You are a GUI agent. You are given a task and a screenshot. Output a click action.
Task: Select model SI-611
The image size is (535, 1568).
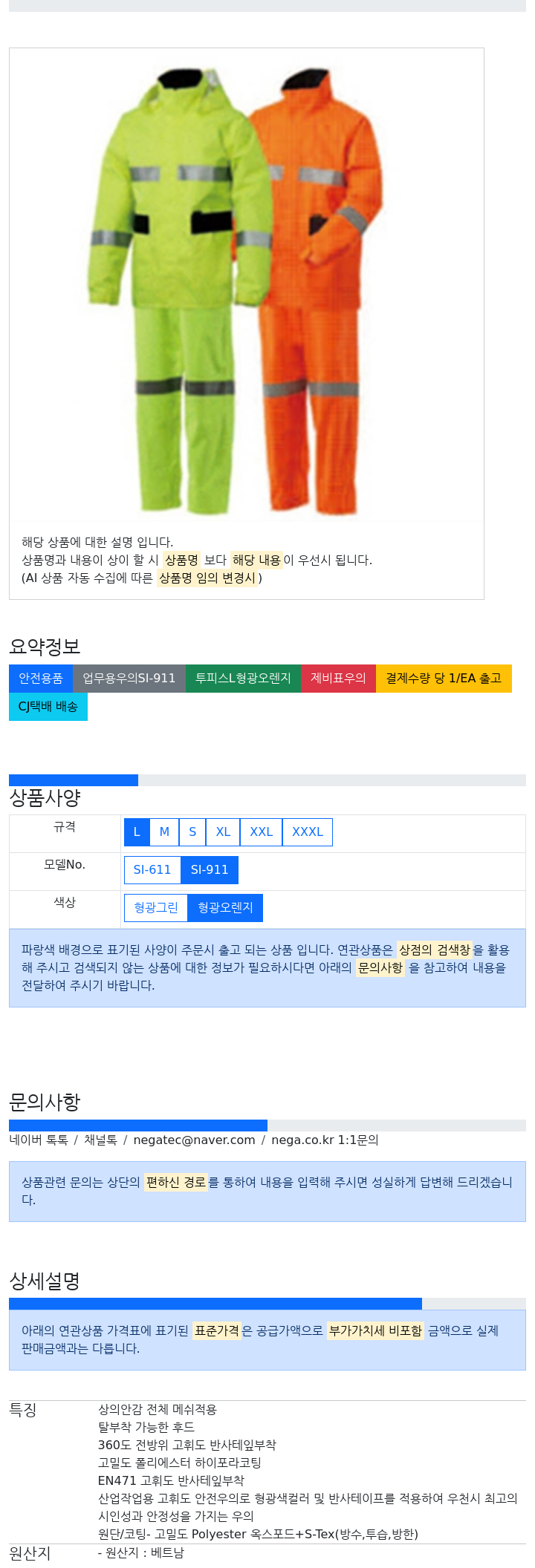[152, 869]
